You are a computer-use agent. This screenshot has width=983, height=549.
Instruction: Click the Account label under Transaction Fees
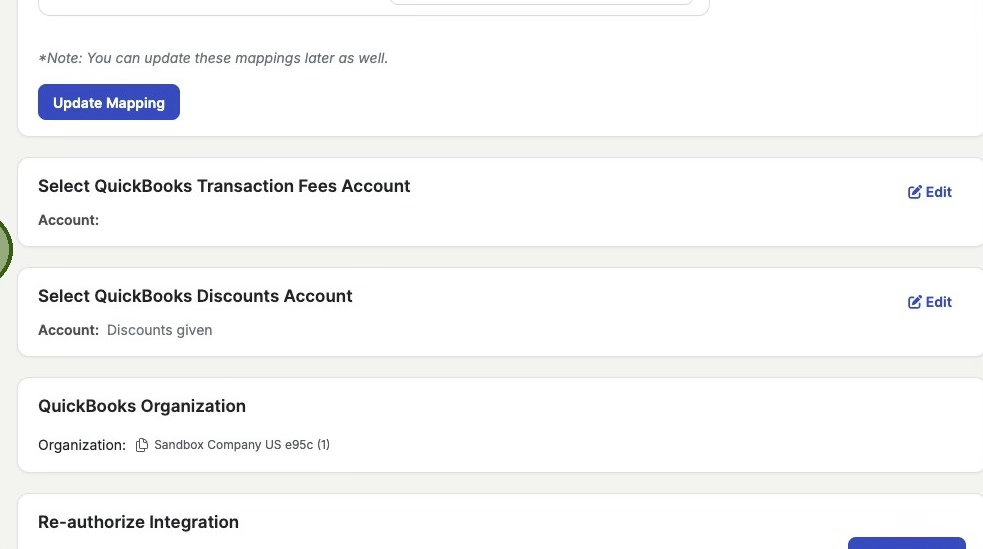68,220
